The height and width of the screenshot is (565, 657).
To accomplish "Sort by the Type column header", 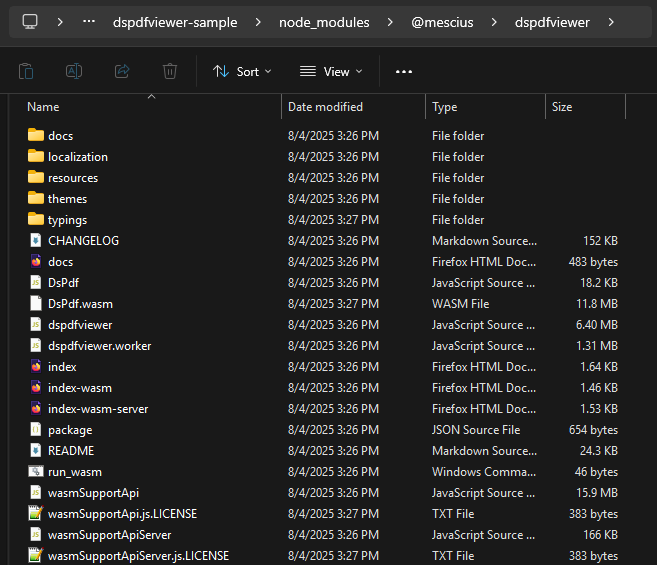I will click(x=444, y=107).
